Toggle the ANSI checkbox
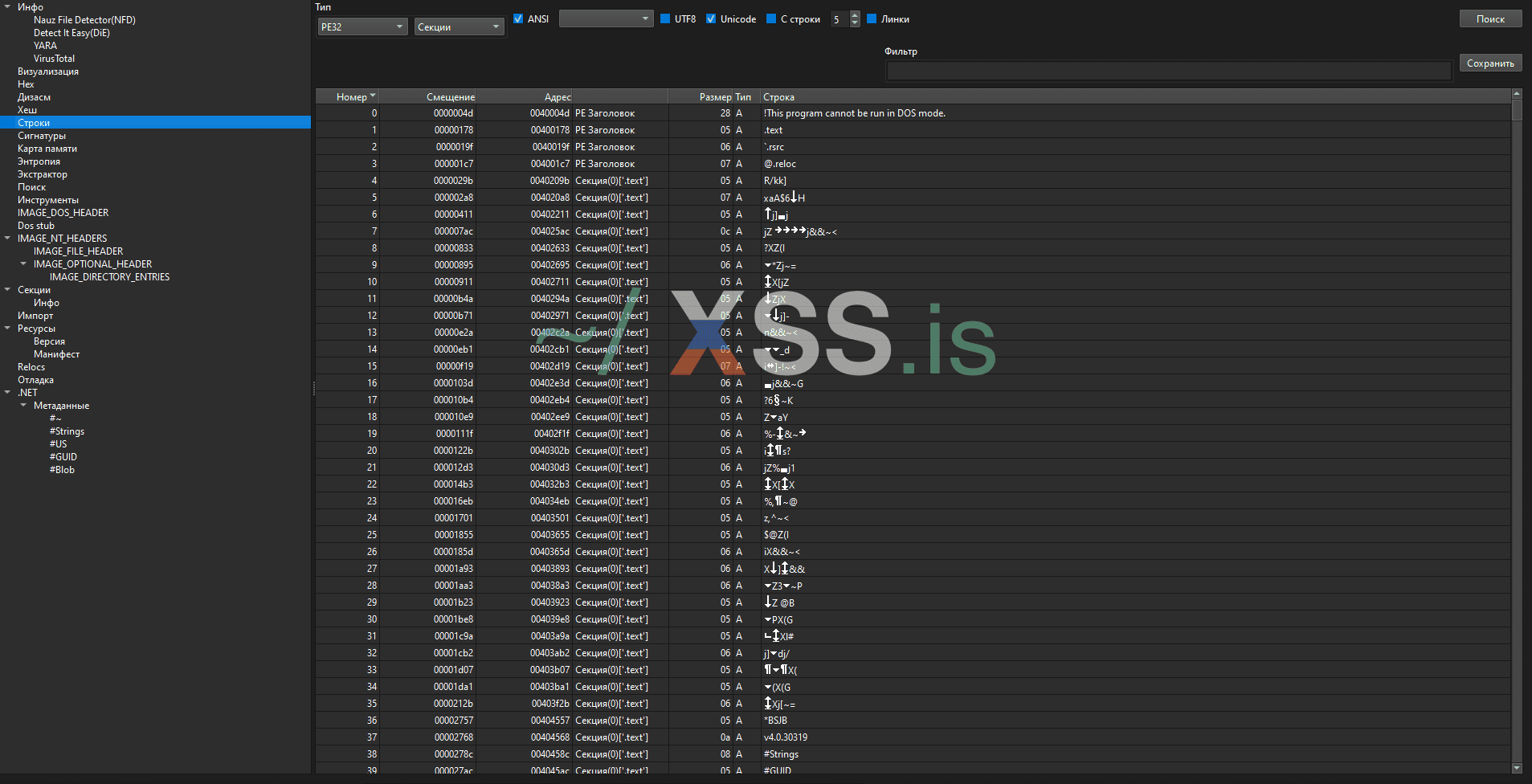This screenshot has height=784, width=1532. pyautogui.click(x=518, y=19)
